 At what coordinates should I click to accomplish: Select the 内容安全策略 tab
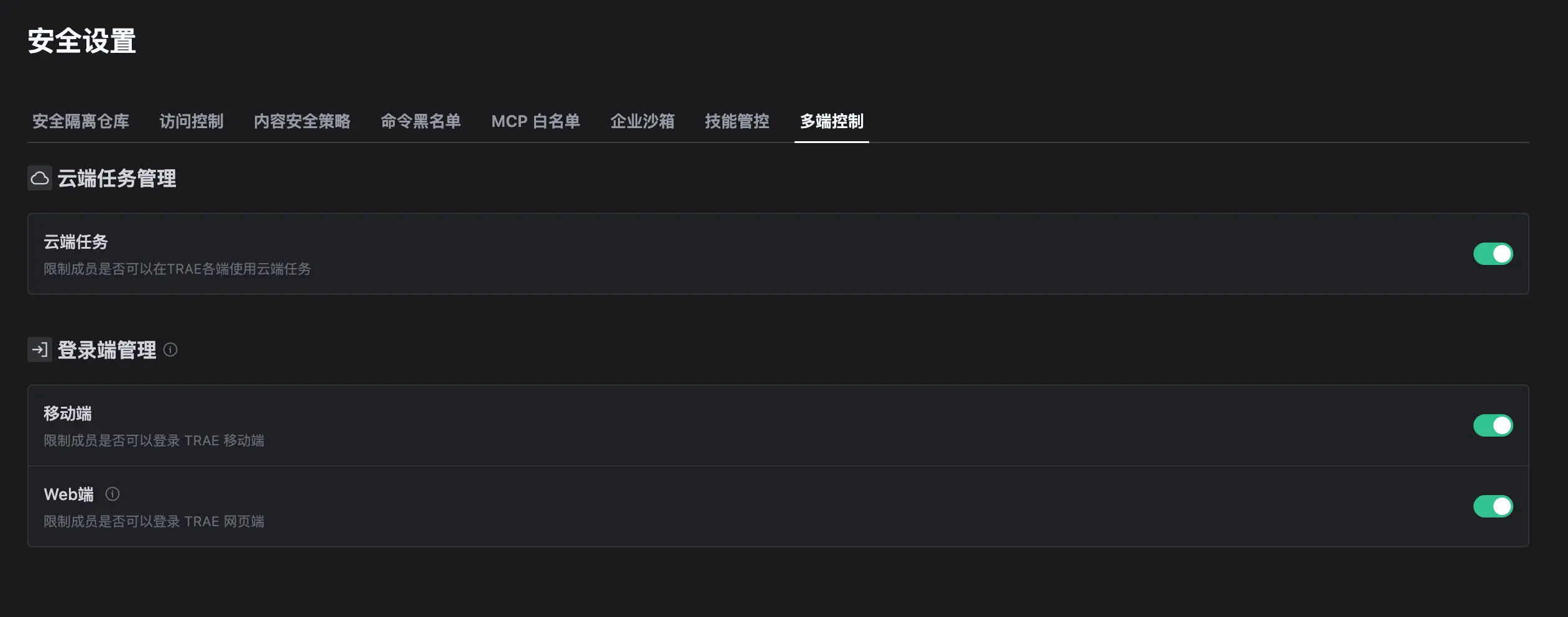point(302,121)
